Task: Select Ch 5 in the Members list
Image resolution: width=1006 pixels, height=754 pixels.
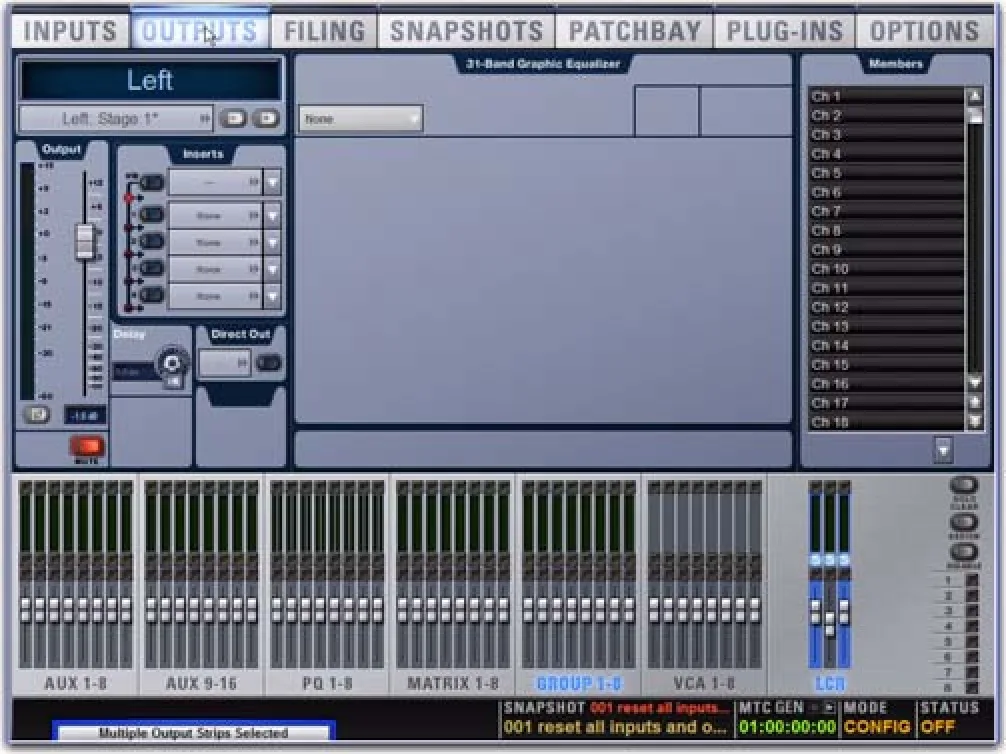Action: coord(885,173)
